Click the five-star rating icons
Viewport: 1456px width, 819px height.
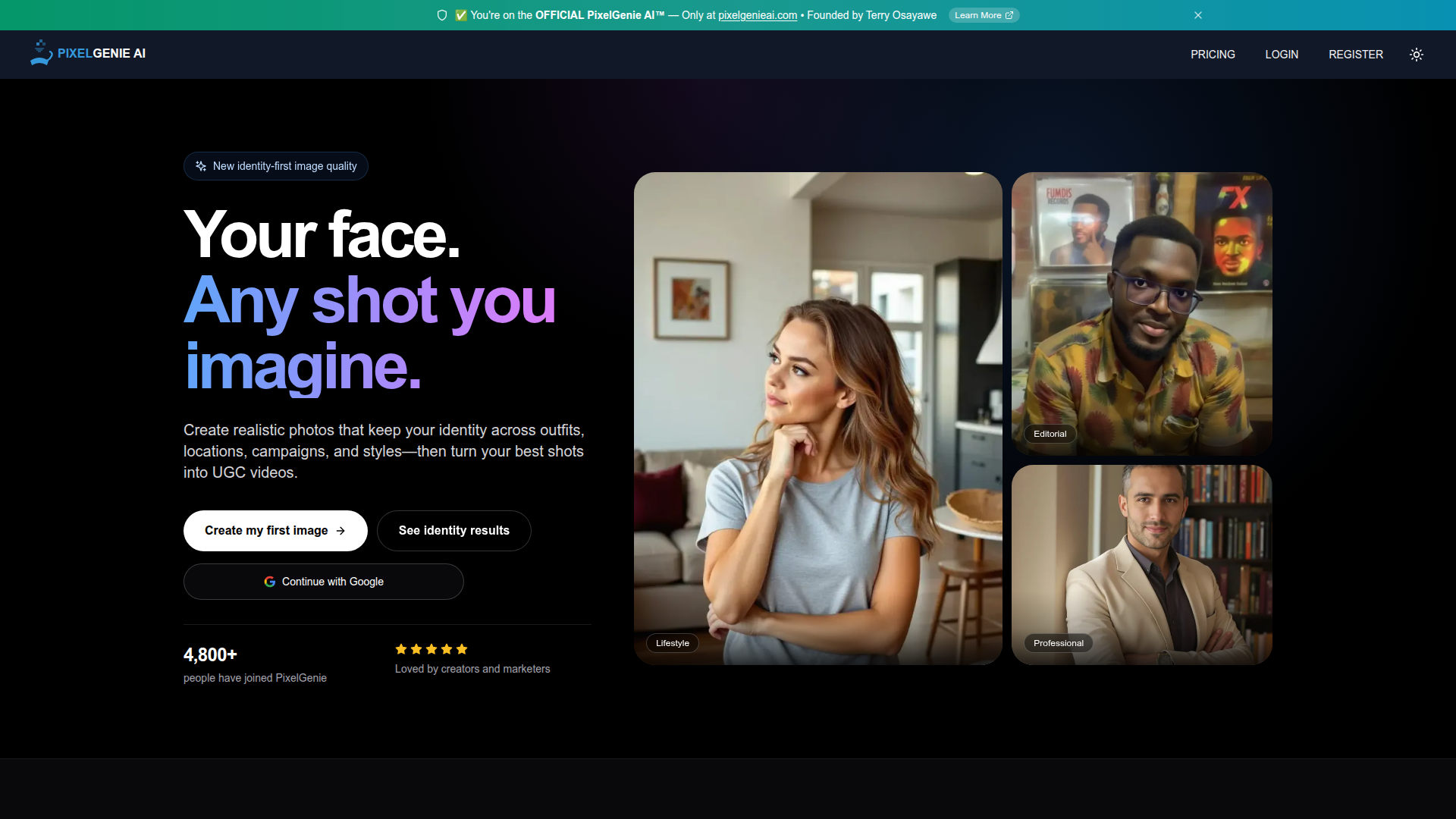coord(431,649)
